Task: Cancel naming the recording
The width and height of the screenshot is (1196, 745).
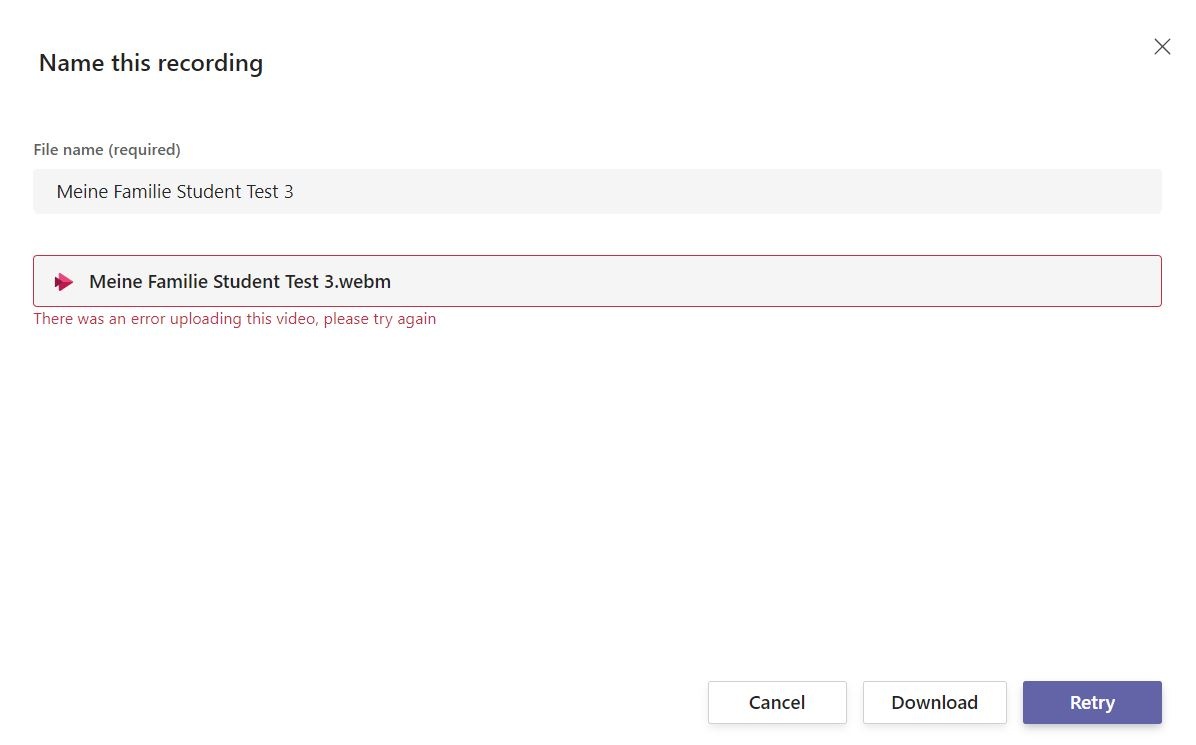Action: point(776,702)
